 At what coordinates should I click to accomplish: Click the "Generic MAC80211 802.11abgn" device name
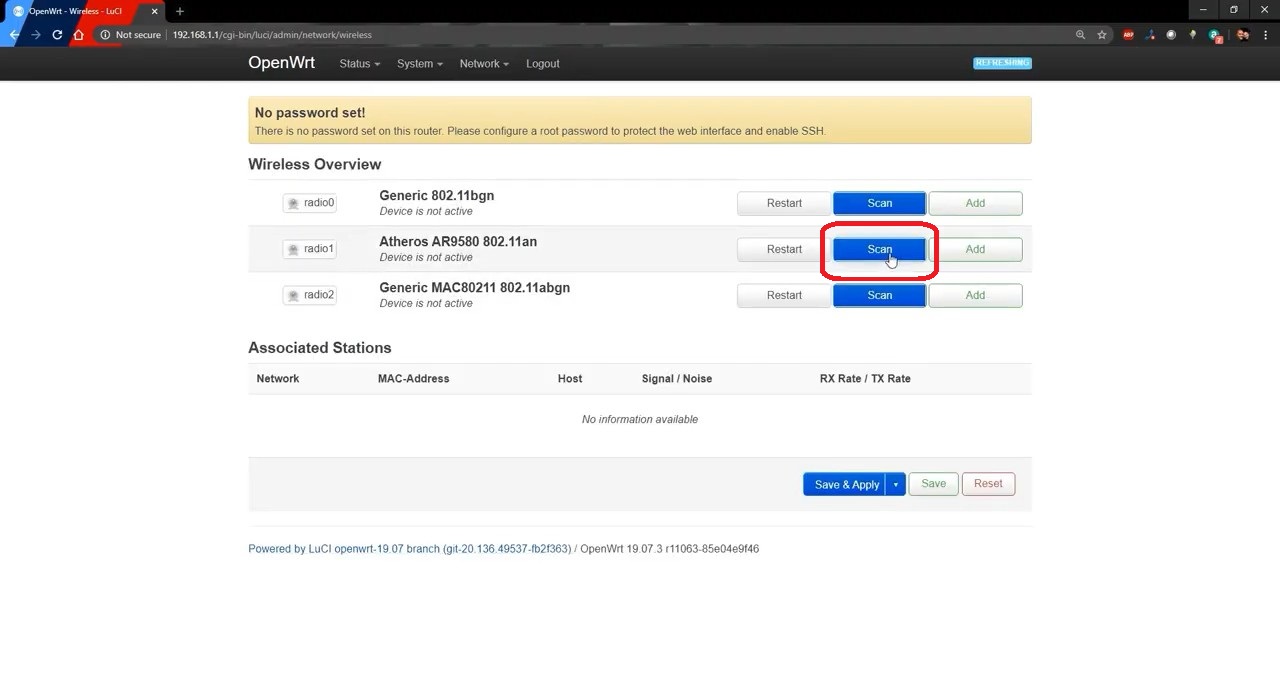[x=474, y=288]
